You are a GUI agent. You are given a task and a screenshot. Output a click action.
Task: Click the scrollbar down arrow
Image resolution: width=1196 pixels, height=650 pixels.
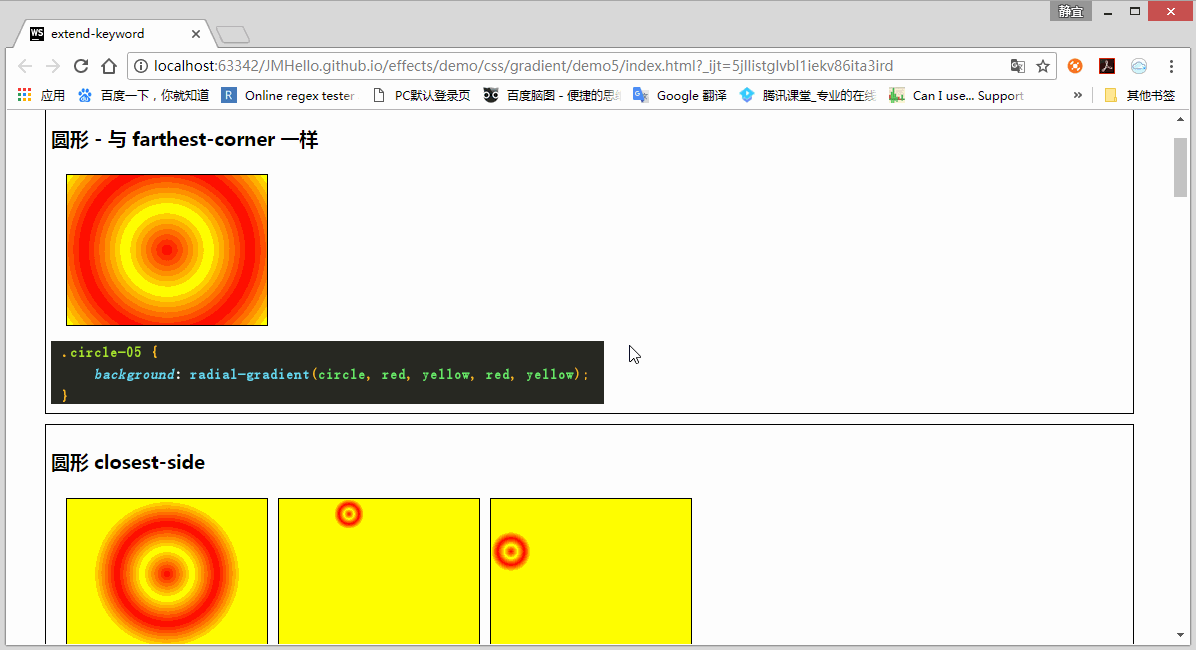[1181, 635]
